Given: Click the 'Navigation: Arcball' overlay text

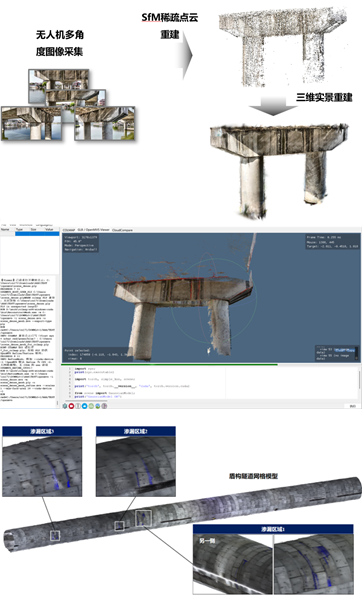Looking at the screenshot, I should (81, 249).
